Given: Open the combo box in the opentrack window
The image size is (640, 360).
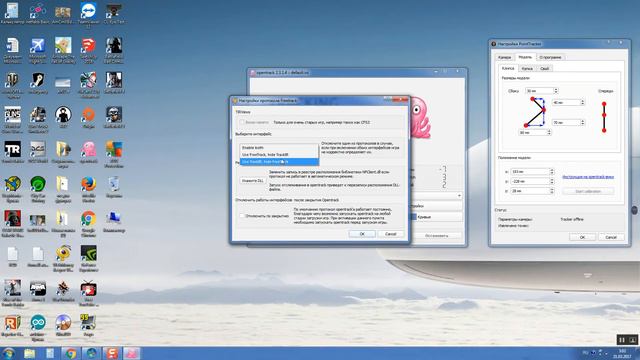Looking at the screenshot, I should 437,196.
